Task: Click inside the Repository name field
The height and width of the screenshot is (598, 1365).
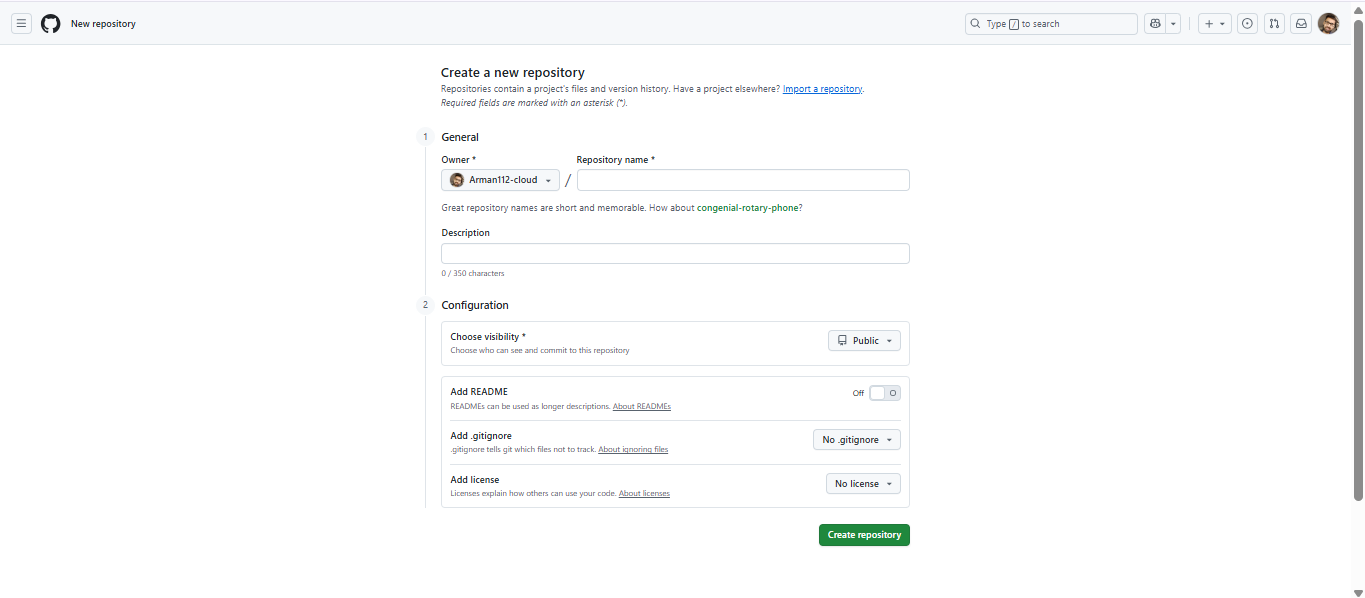Action: pyautogui.click(x=743, y=180)
